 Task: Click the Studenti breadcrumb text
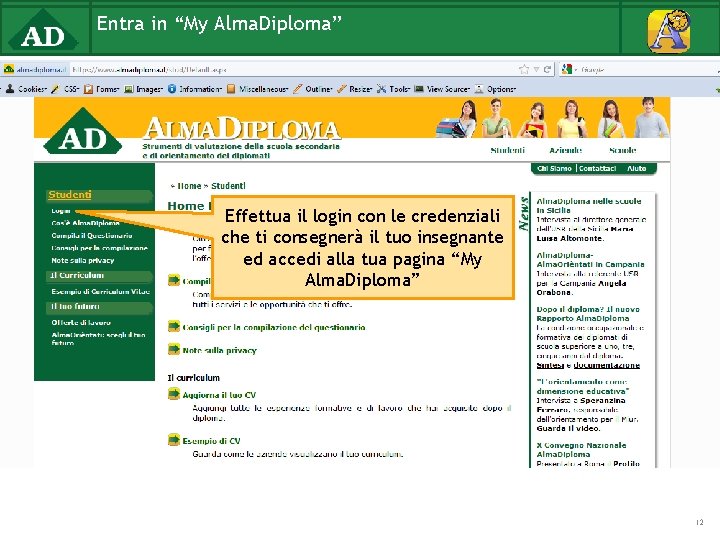point(228,186)
